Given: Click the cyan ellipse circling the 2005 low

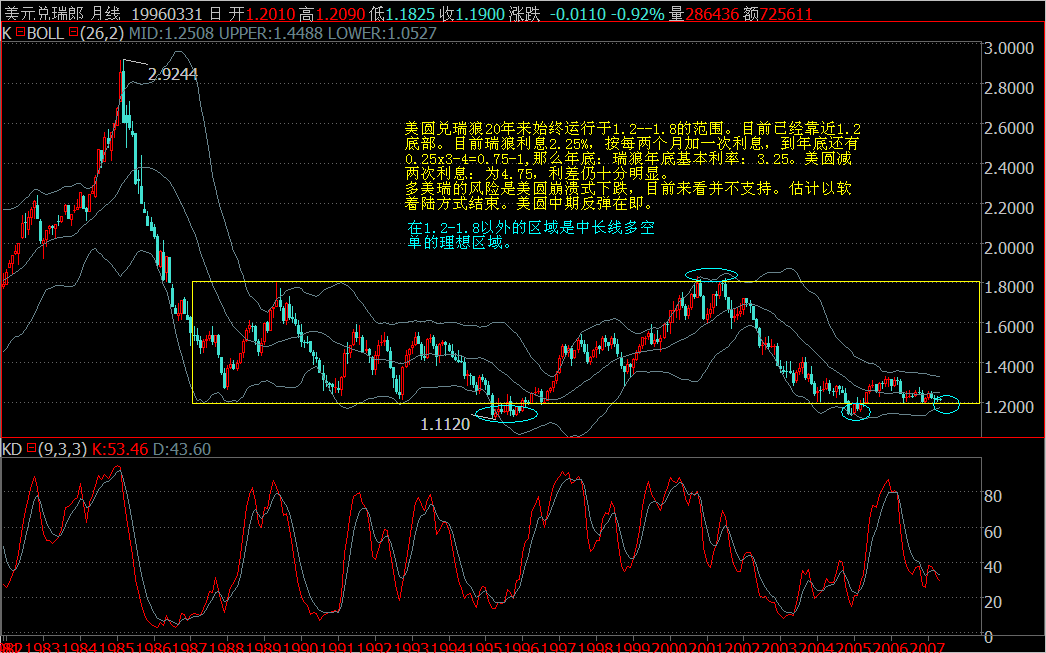Looking at the screenshot, I should [855, 412].
